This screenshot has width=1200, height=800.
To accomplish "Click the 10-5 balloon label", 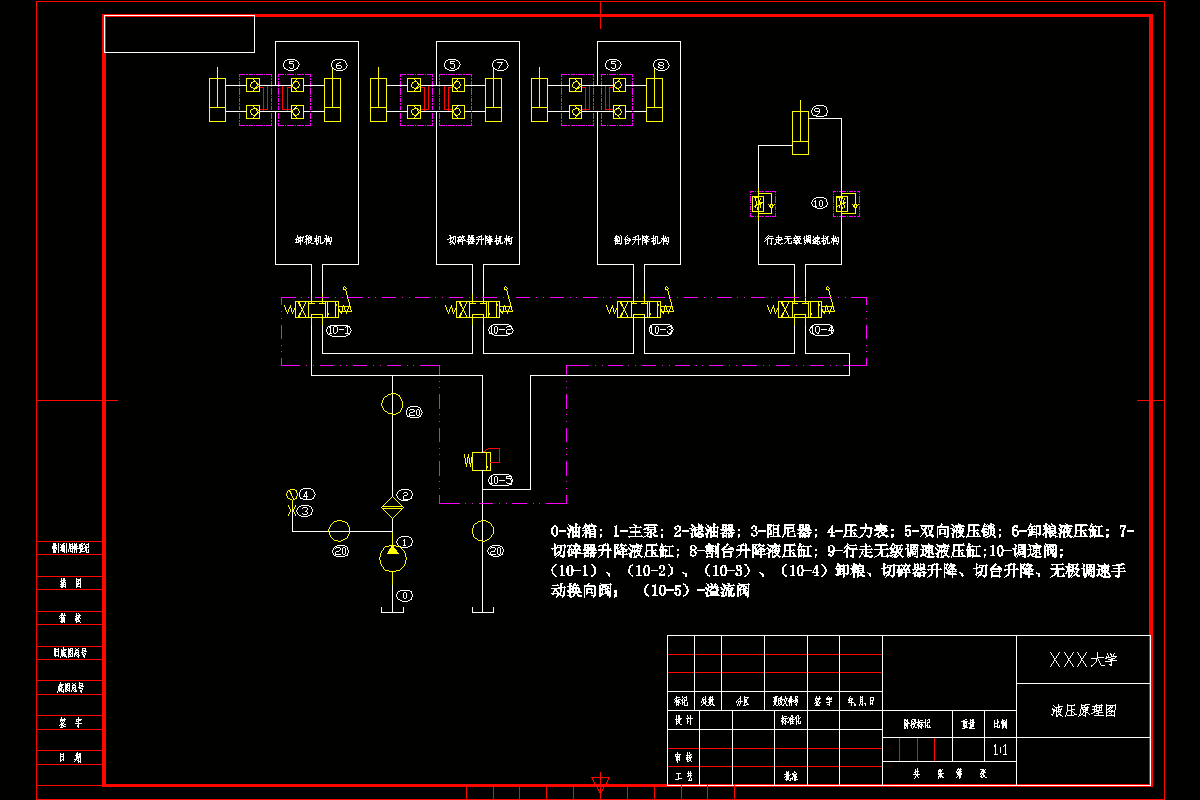I will click(501, 480).
